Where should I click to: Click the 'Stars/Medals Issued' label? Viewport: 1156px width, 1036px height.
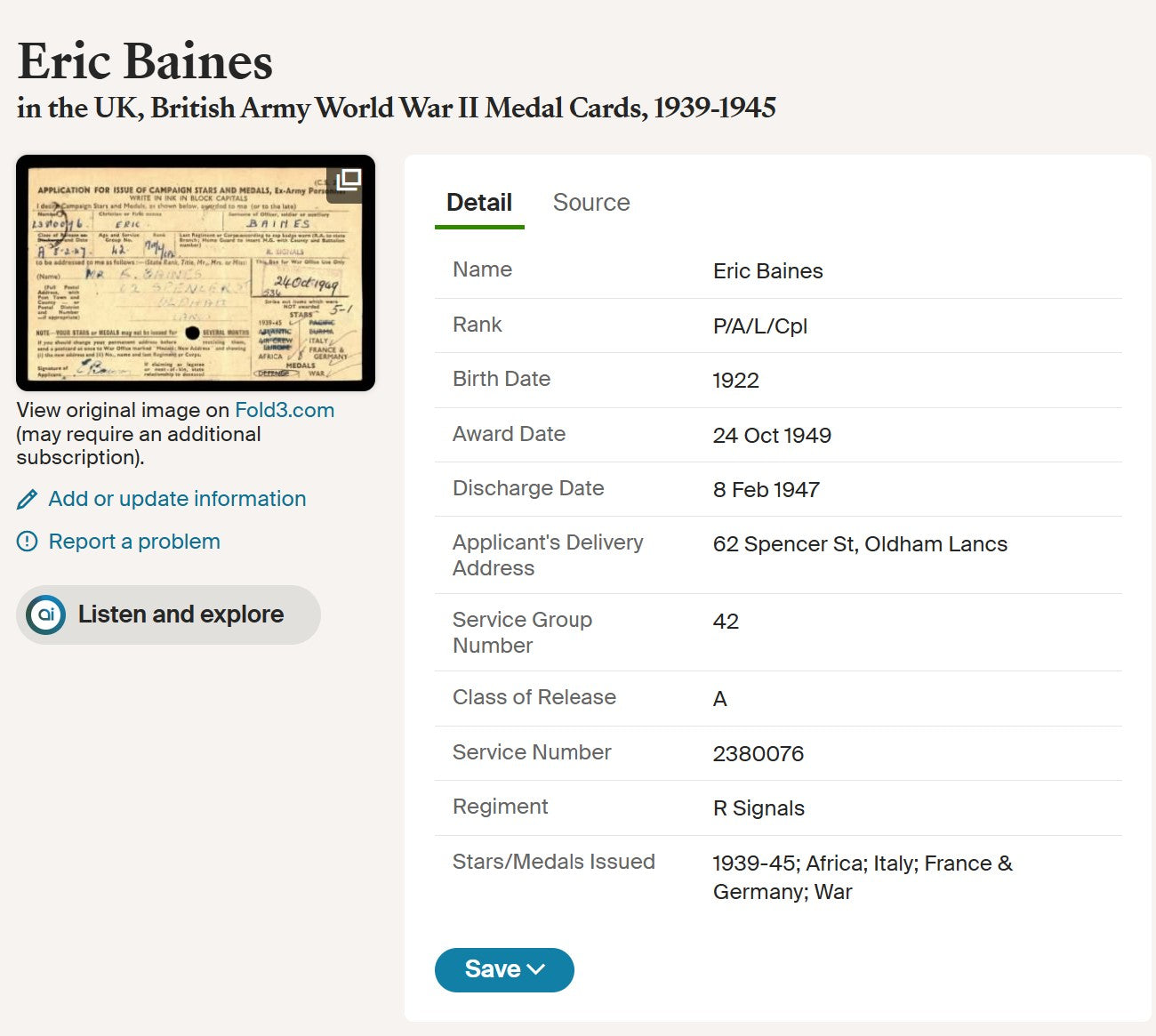click(554, 862)
